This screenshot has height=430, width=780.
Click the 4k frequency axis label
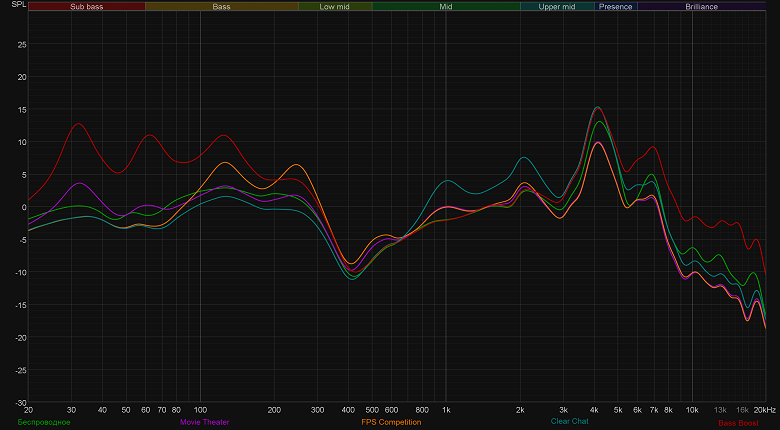click(594, 410)
